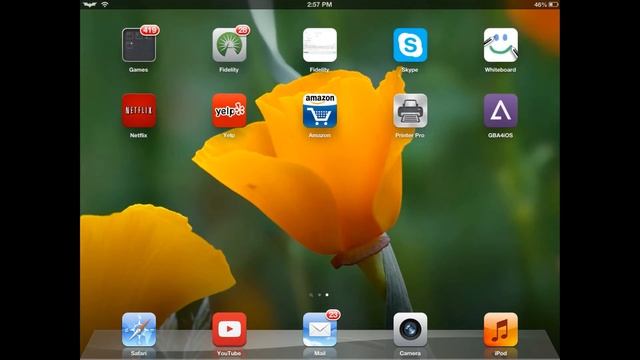Image resolution: width=640 pixels, height=360 pixels.
Task: Open the Whiteboard app
Action: click(x=500, y=45)
